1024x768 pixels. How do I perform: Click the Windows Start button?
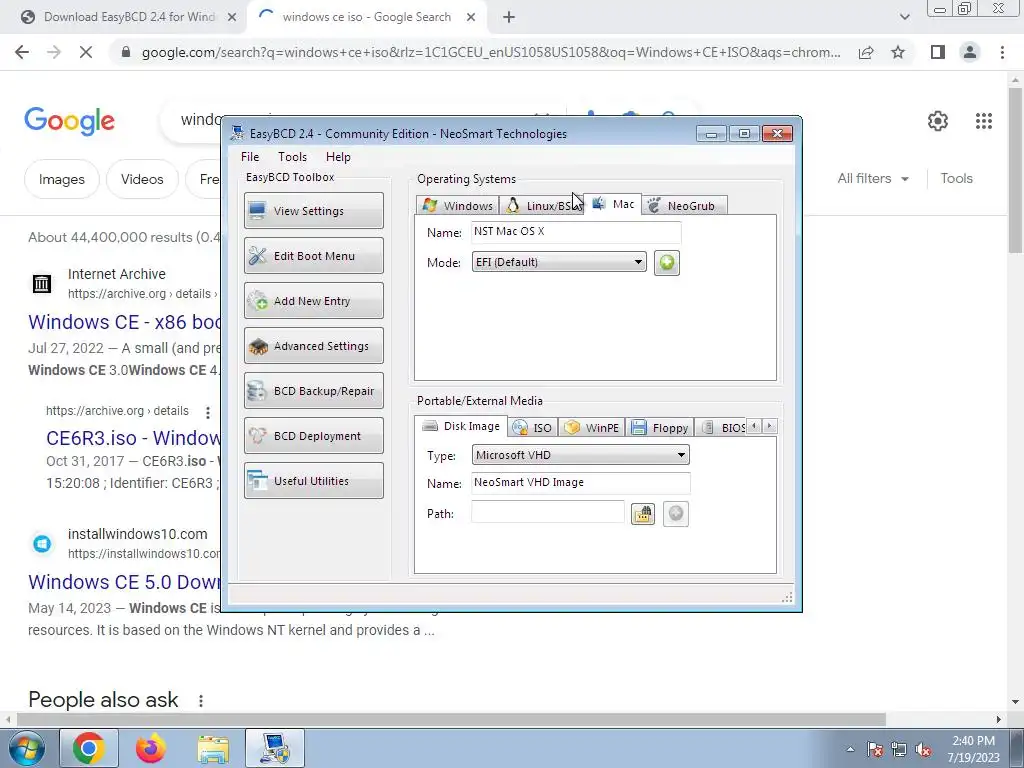[26, 748]
